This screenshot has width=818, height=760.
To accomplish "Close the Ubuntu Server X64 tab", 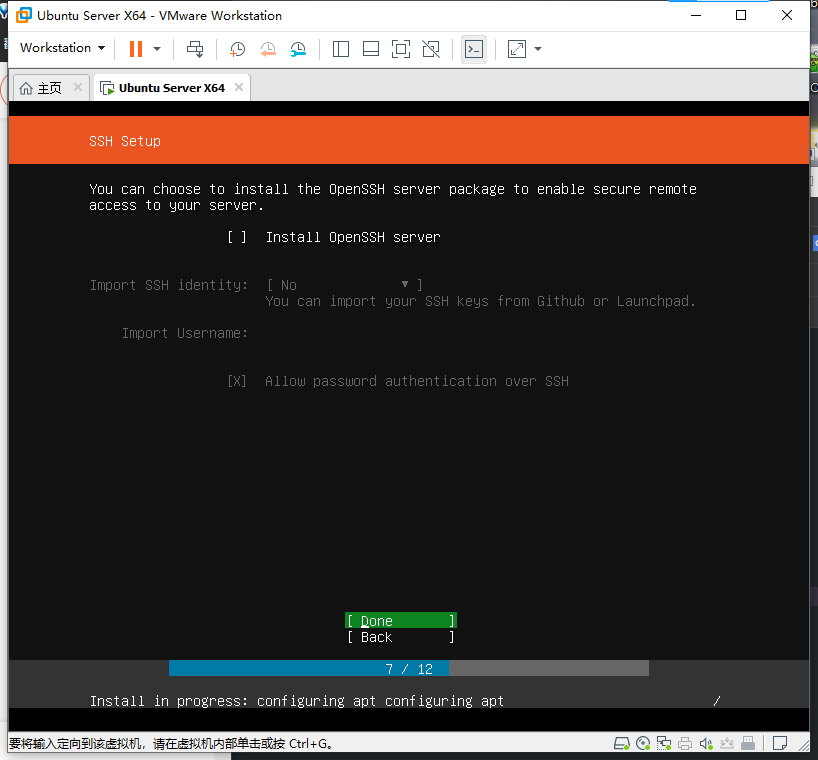I will (x=239, y=87).
